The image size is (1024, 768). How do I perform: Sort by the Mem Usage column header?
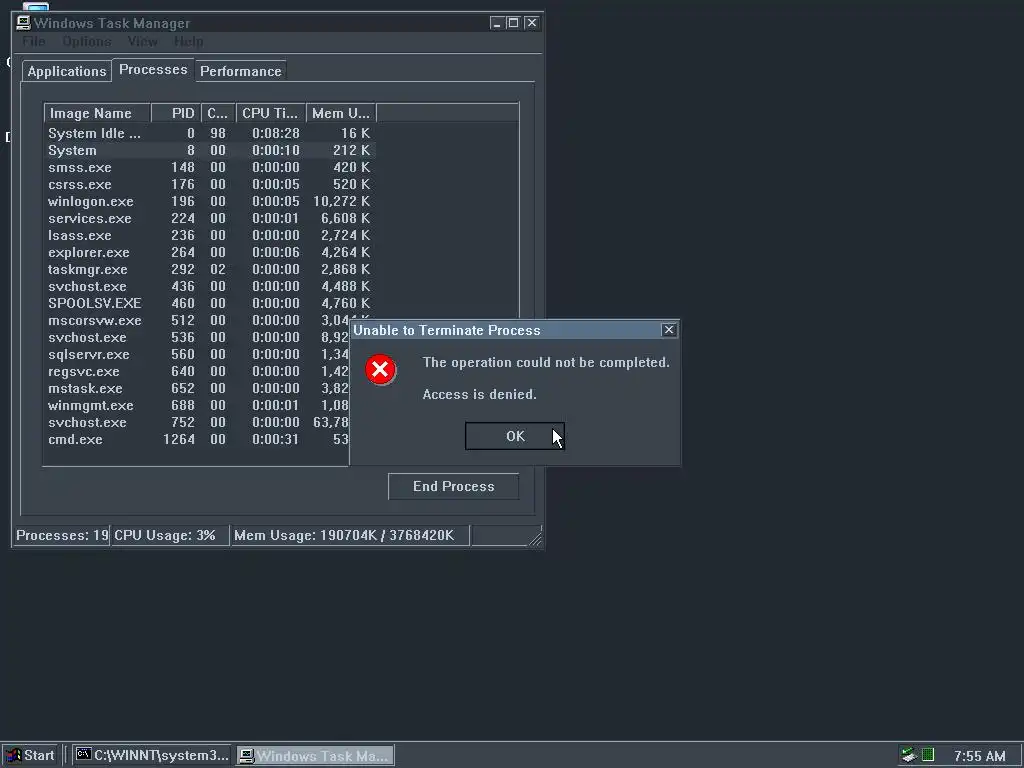341,113
